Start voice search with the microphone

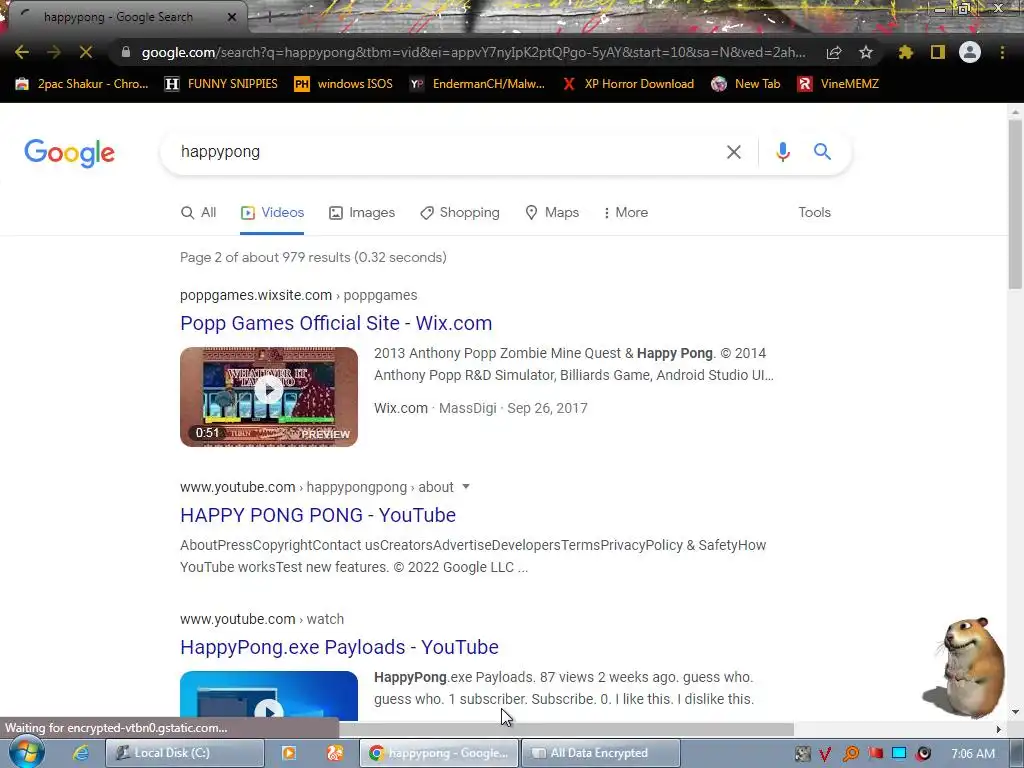(782, 152)
